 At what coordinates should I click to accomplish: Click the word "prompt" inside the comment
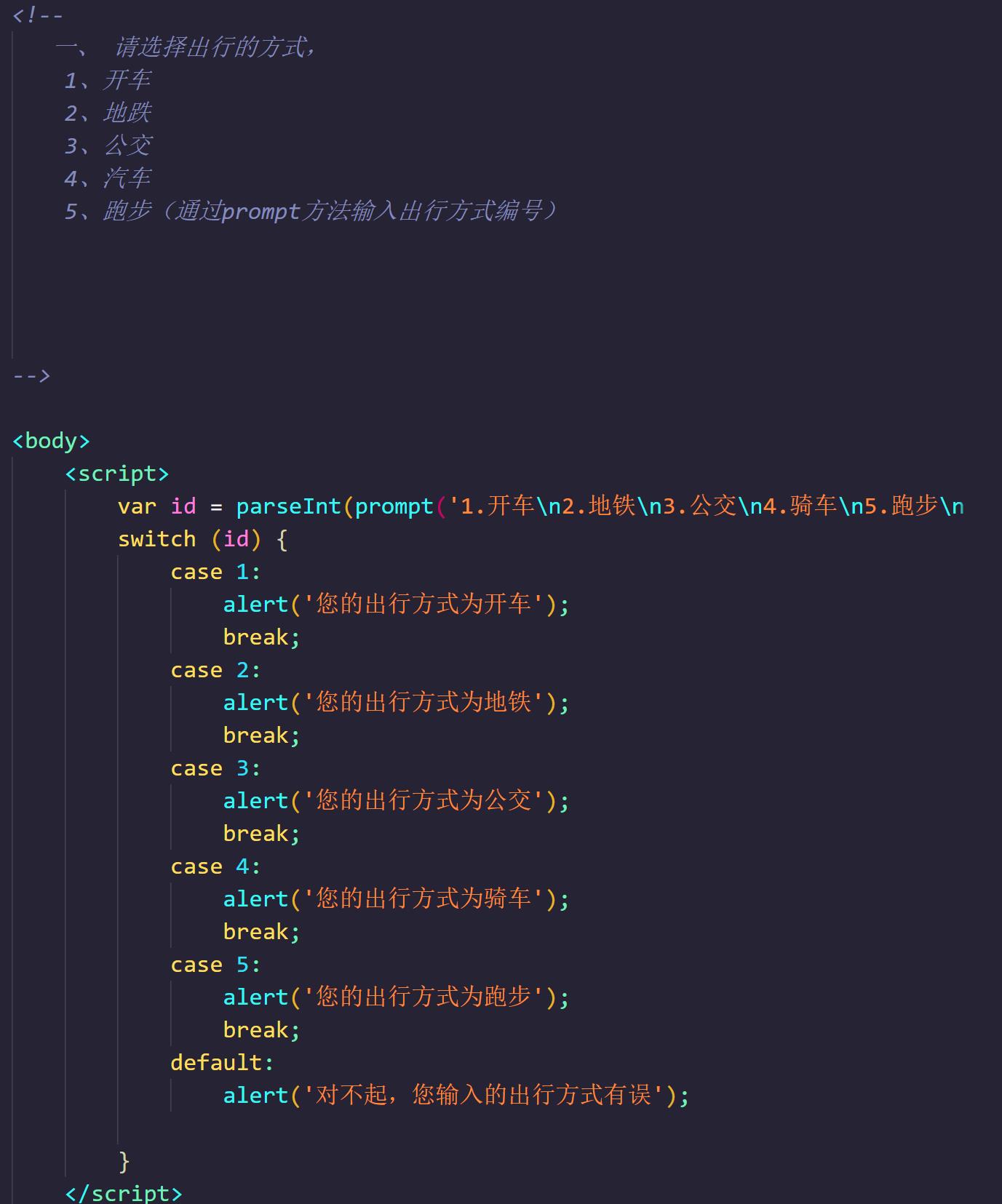261,212
